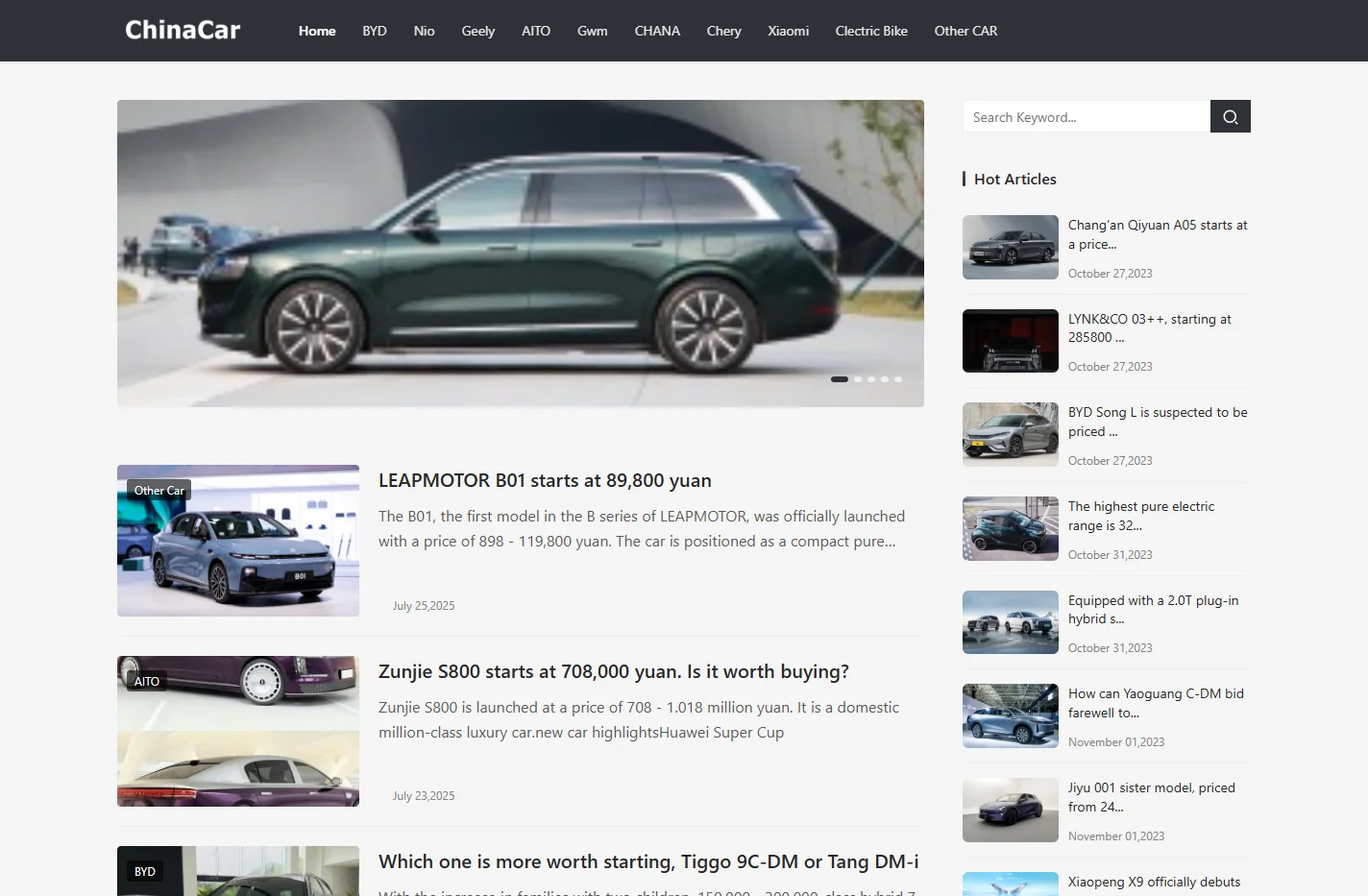Select Geely in the top navigation

click(477, 31)
